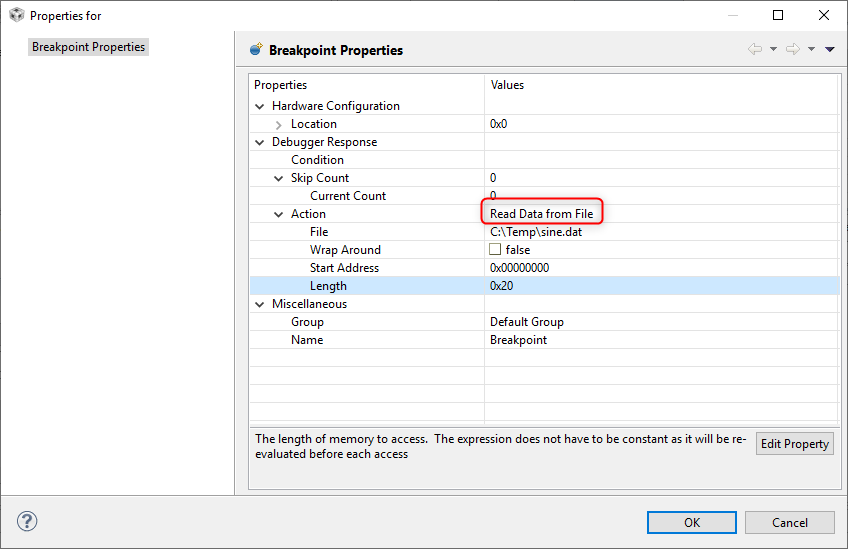Click the Properties window title icon
848x549 pixels.
(16, 16)
